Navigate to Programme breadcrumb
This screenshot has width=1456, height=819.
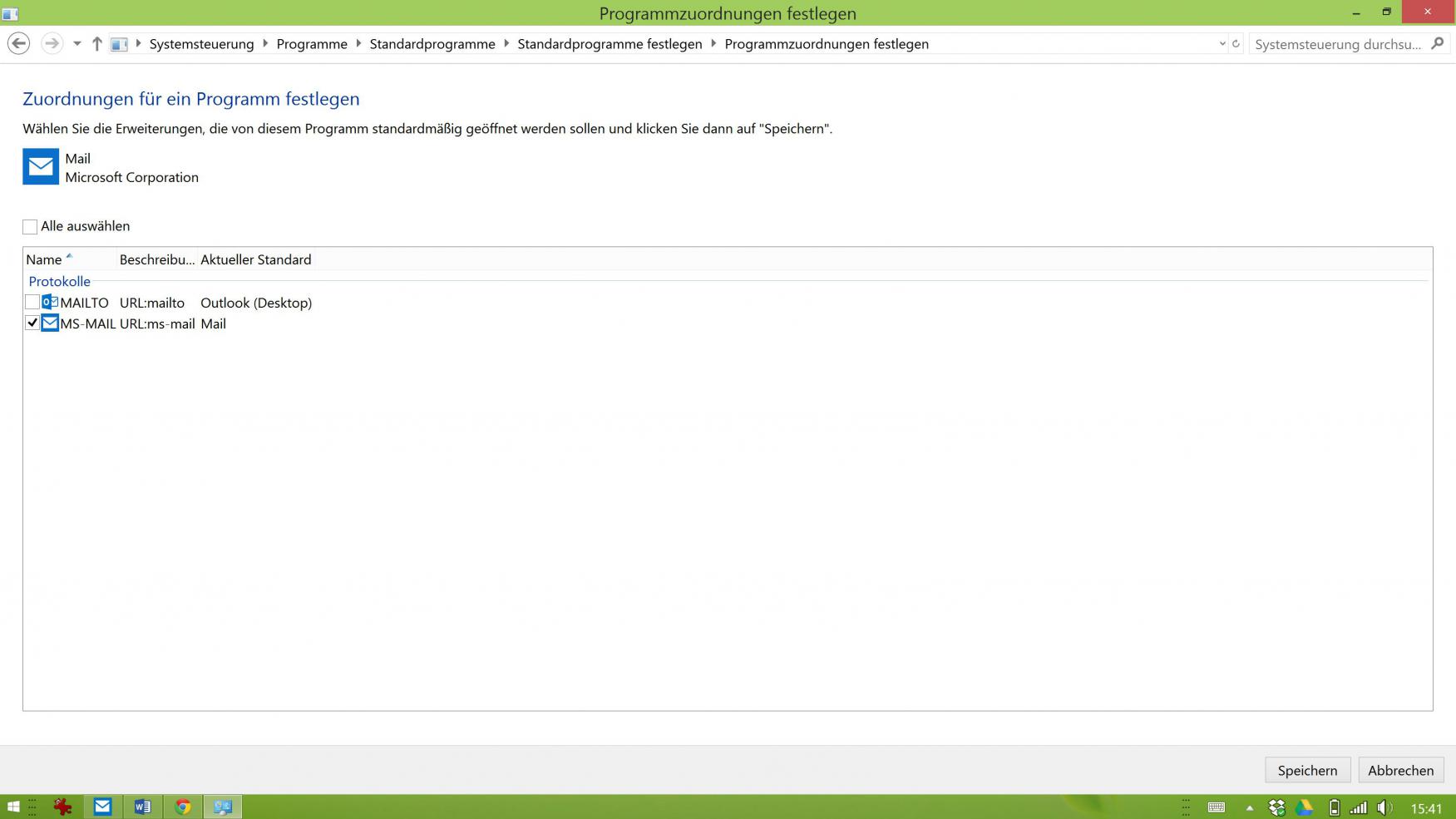coord(312,44)
